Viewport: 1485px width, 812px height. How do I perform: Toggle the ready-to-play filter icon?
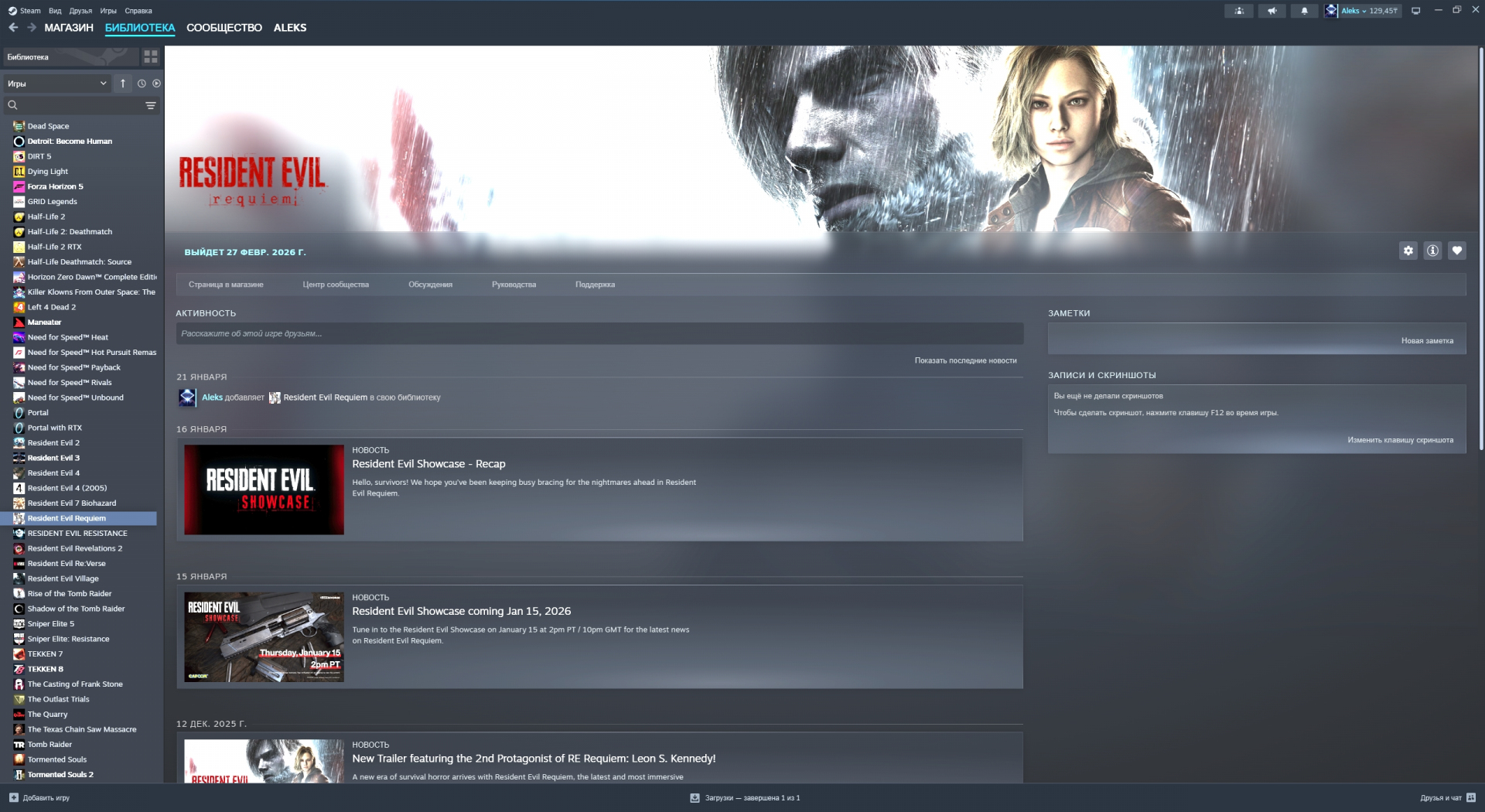pyautogui.click(x=156, y=84)
